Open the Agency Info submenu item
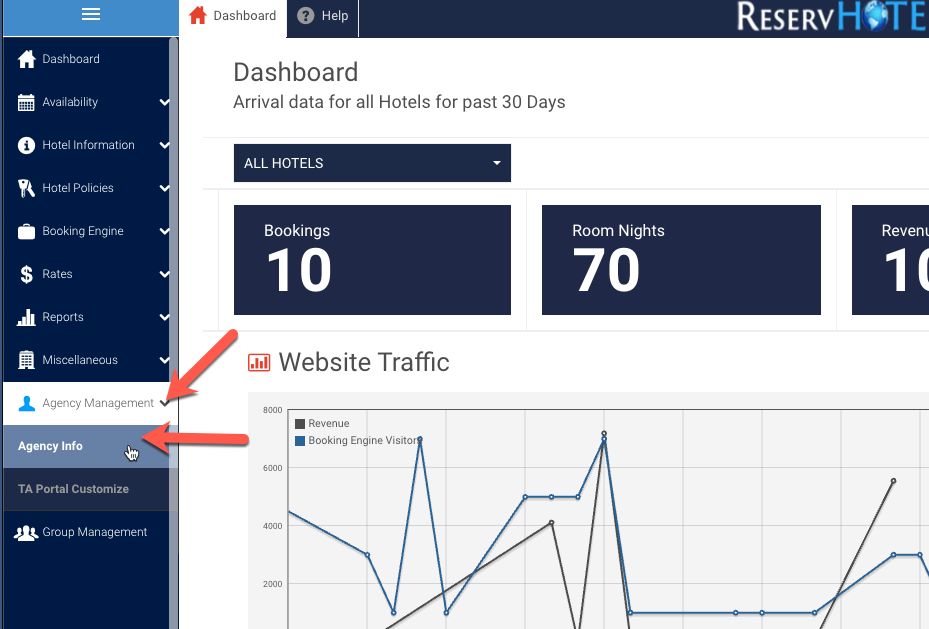This screenshot has height=629, width=929. (91, 446)
